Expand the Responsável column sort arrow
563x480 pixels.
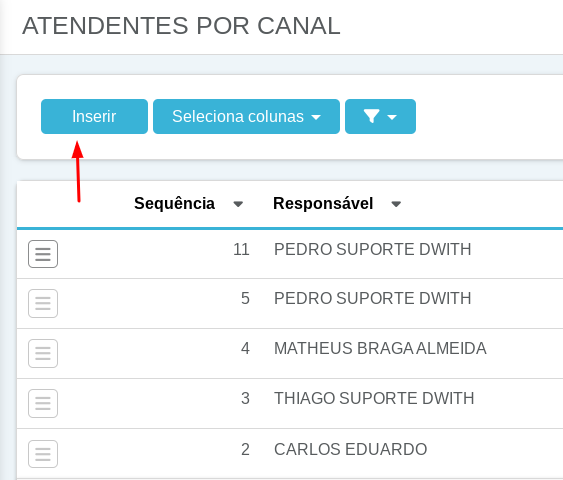pyautogui.click(x=396, y=204)
